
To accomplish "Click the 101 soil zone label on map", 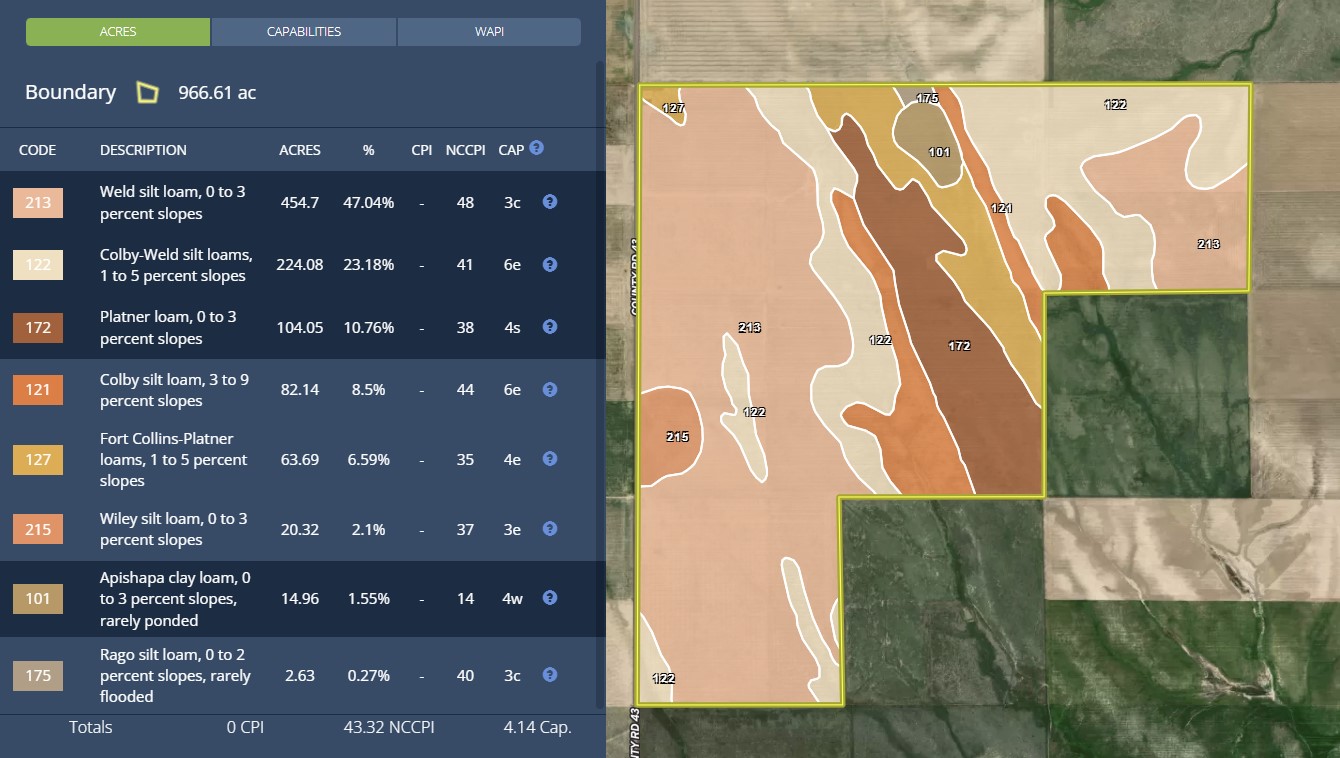I will [939, 152].
